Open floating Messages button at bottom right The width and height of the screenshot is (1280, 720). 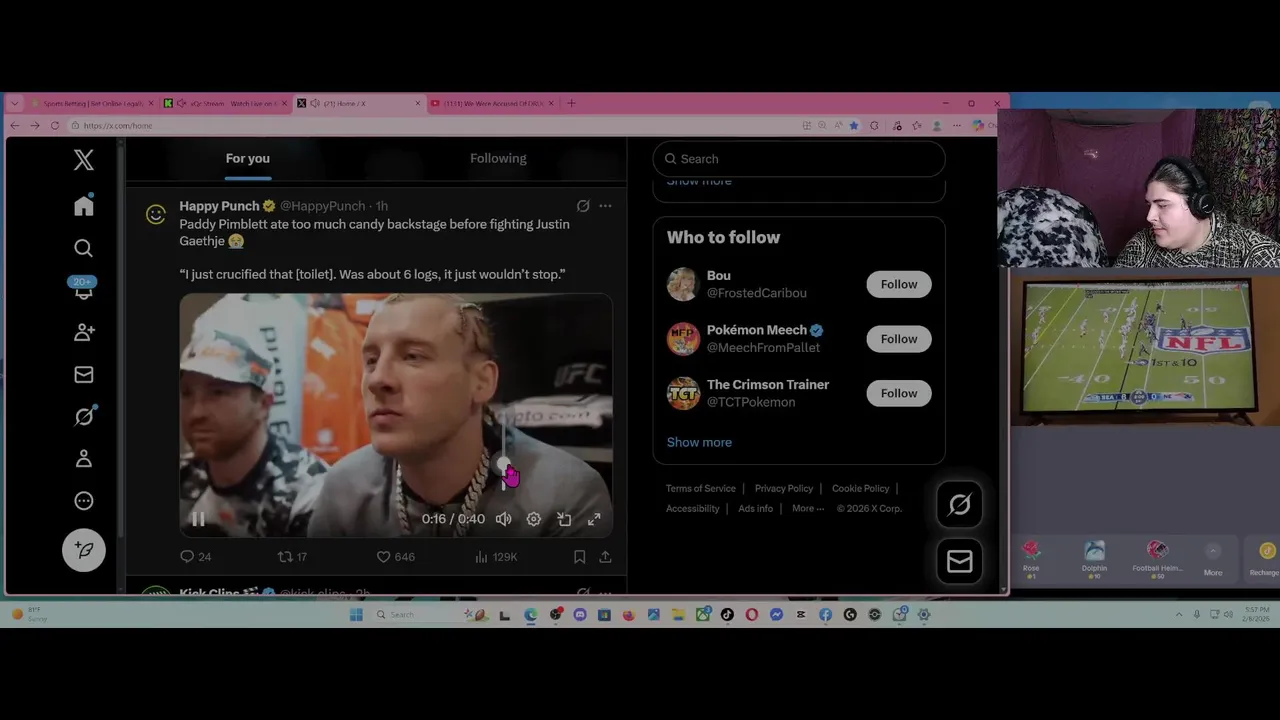(959, 562)
